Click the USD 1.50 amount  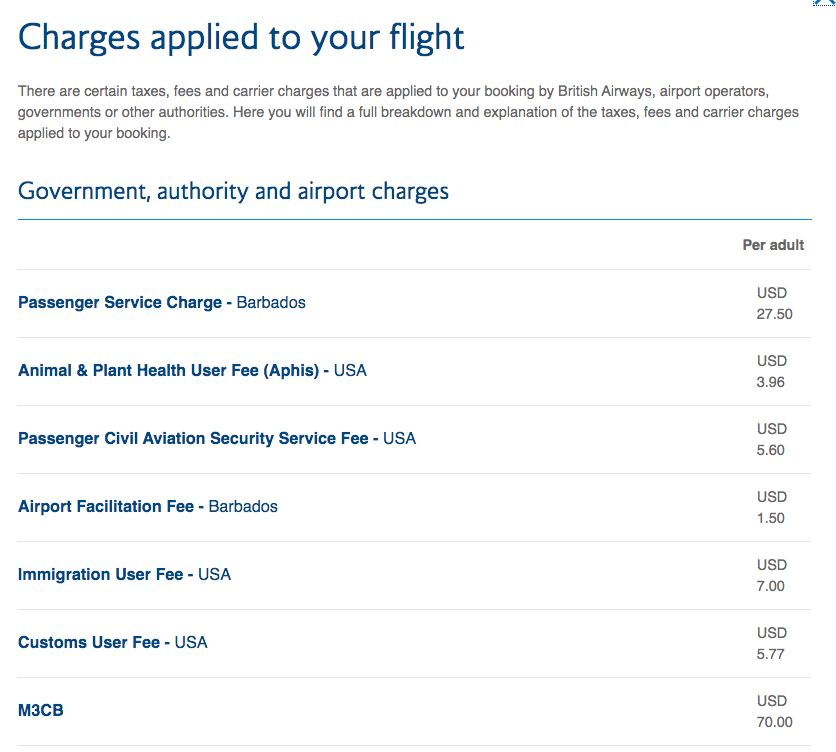[771, 507]
